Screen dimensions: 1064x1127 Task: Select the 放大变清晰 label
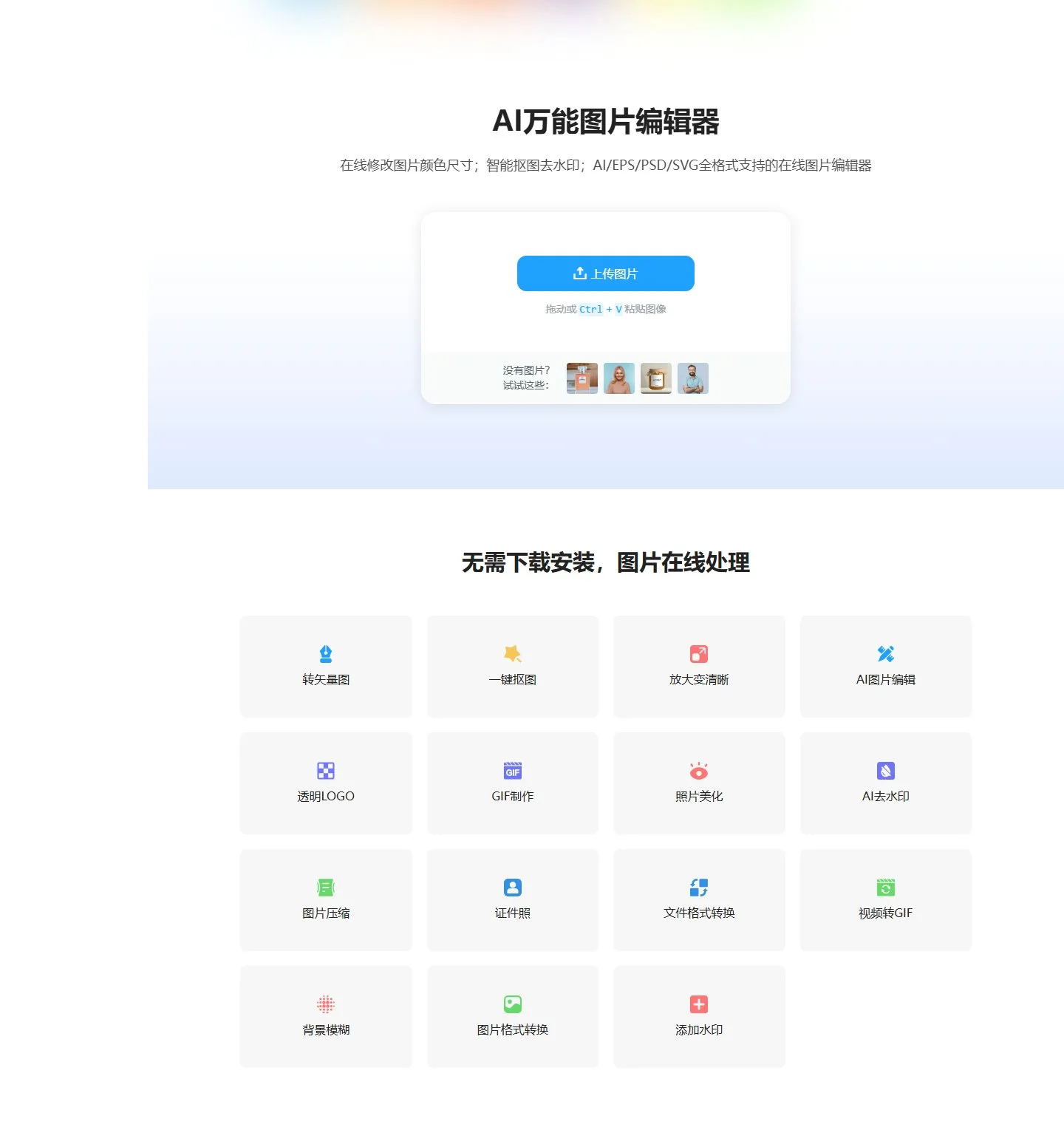(x=699, y=680)
